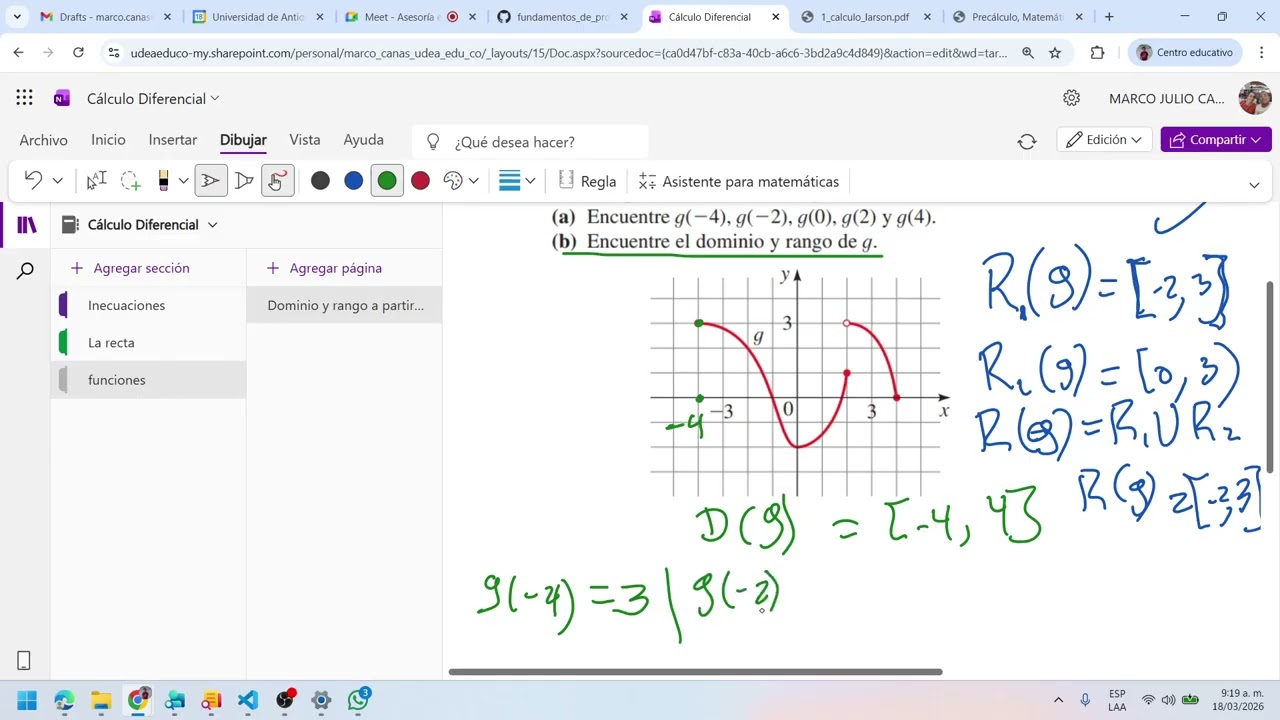The height and width of the screenshot is (720, 1280).
Task: Expand pen thickness dropdown arrow
Action: tap(530, 181)
